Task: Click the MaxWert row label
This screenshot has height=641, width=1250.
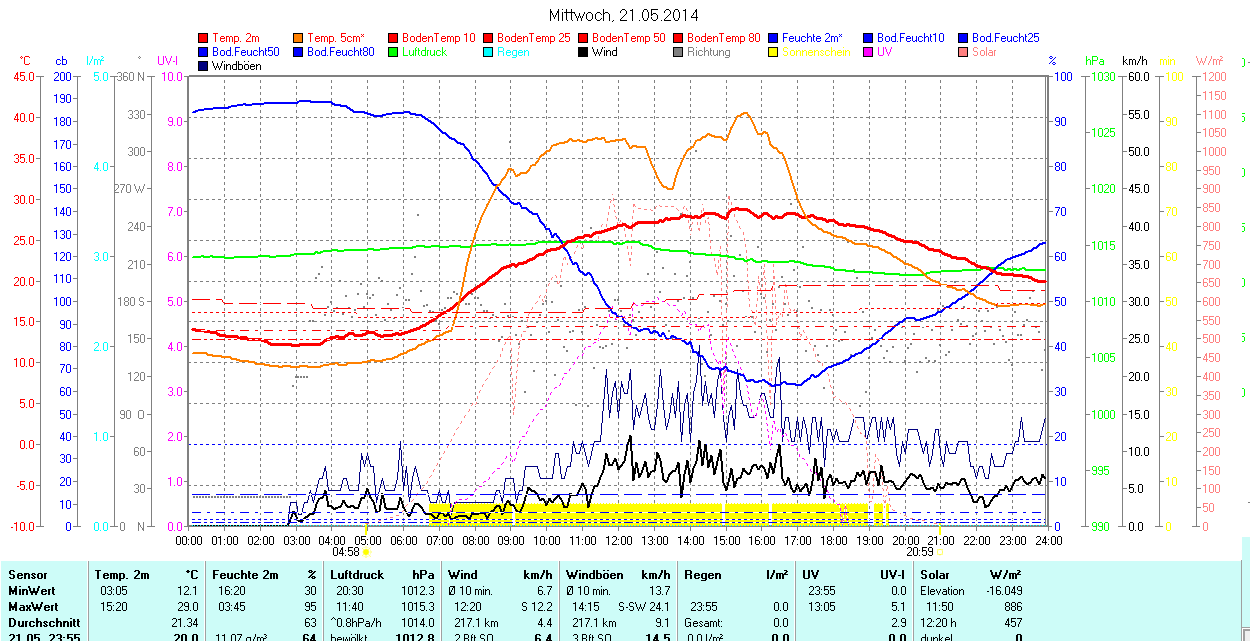Action: (33, 607)
